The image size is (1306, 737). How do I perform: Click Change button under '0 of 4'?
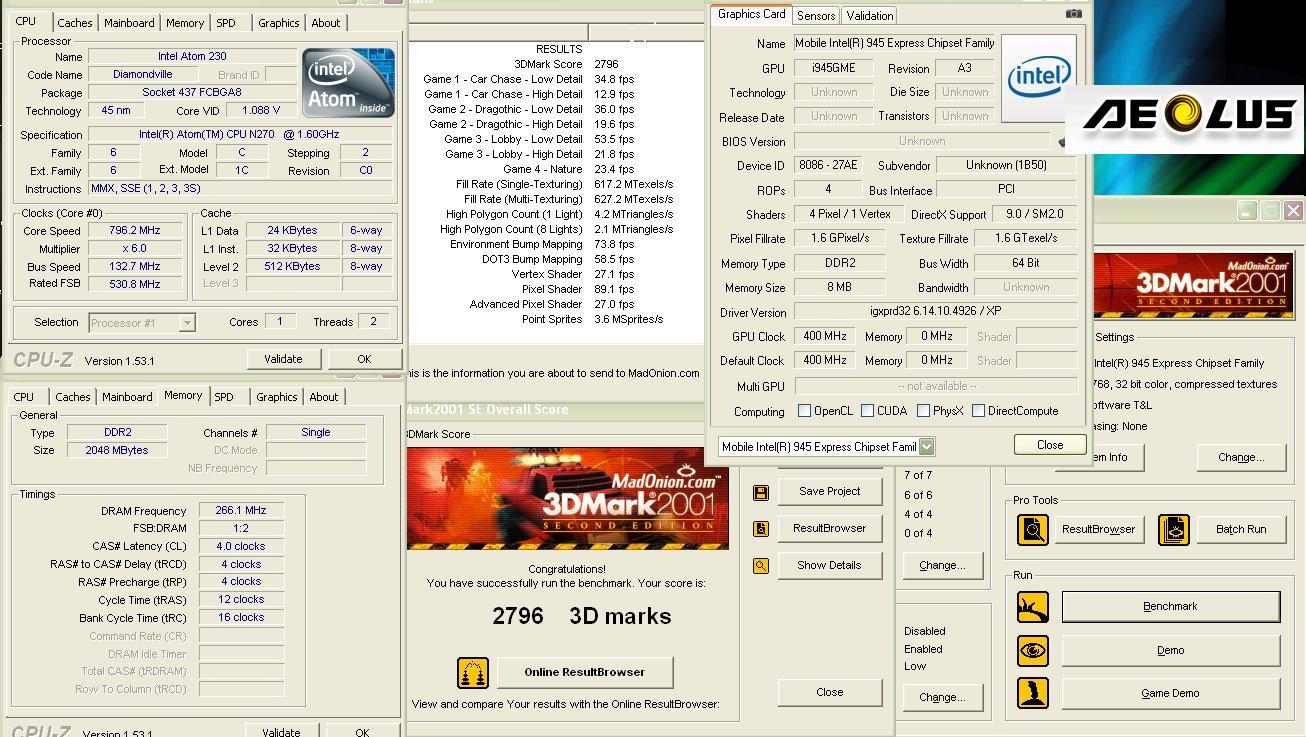click(x=943, y=565)
